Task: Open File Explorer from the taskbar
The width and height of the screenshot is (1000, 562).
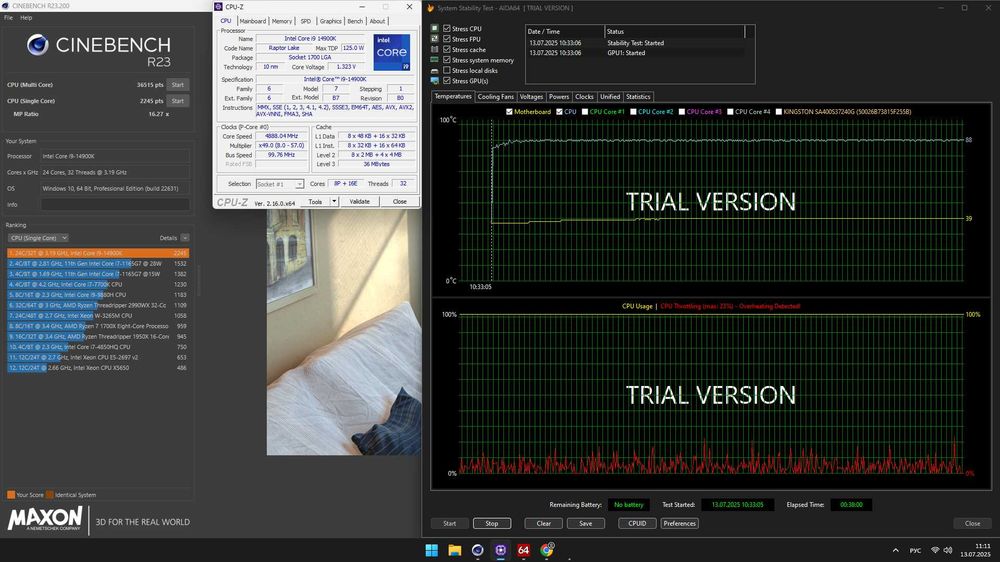Action: coord(455,550)
